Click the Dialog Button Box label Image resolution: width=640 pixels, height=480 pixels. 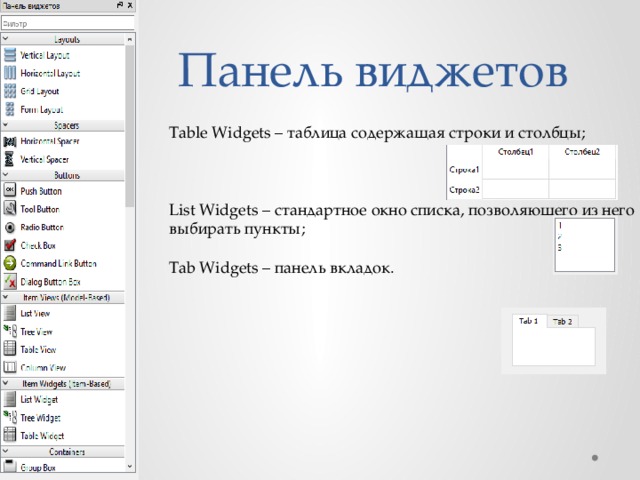tap(51, 282)
